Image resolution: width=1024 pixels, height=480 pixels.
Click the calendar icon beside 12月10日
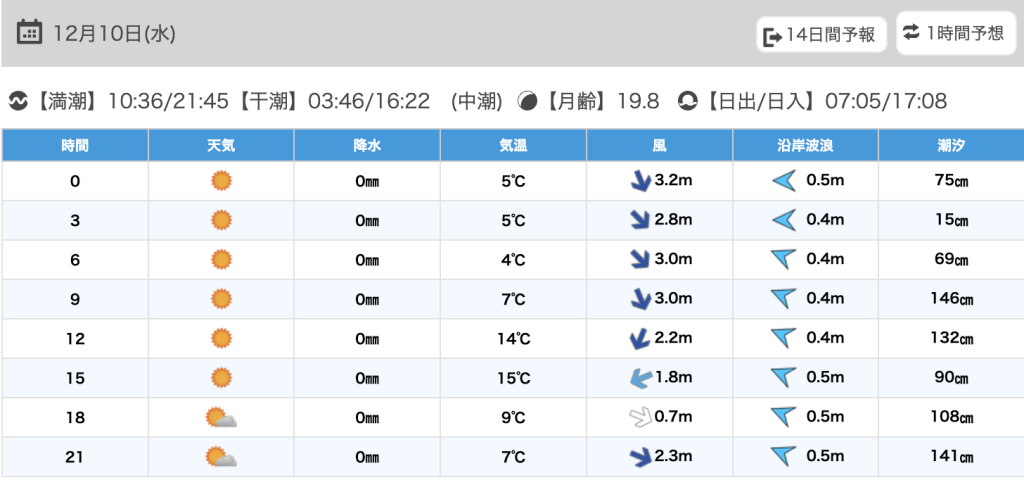30,33
